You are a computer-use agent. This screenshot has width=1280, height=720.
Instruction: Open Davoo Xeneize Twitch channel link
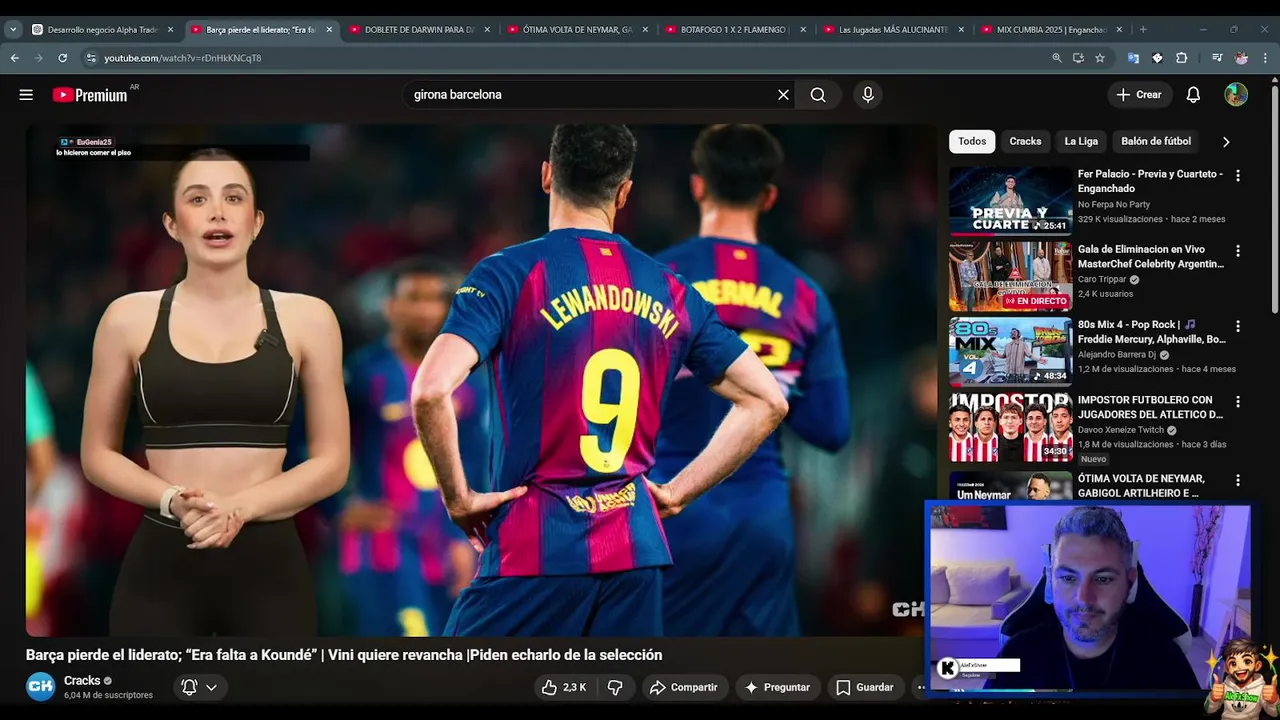(1121, 430)
